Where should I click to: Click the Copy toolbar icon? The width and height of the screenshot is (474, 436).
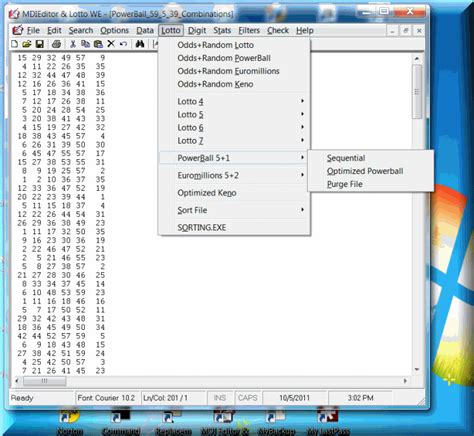tap(86, 44)
